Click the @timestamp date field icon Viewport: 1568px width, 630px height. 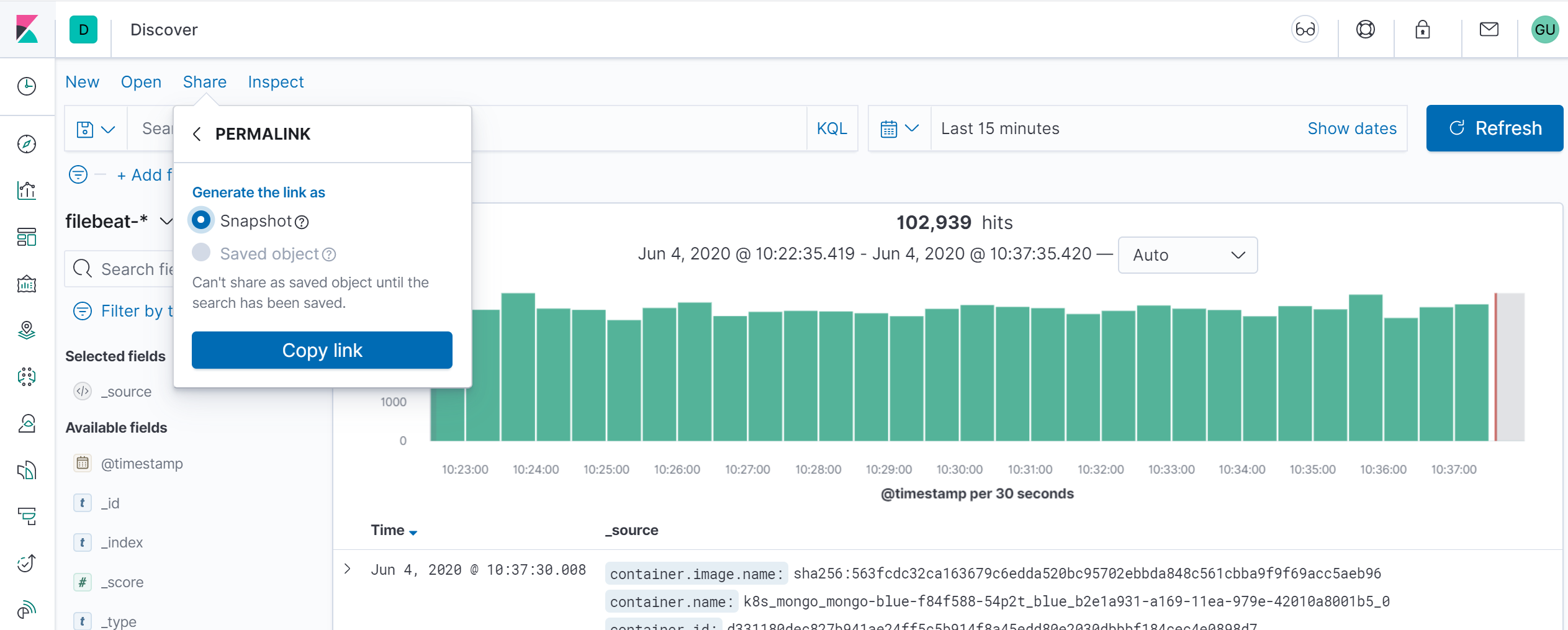click(83, 463)
